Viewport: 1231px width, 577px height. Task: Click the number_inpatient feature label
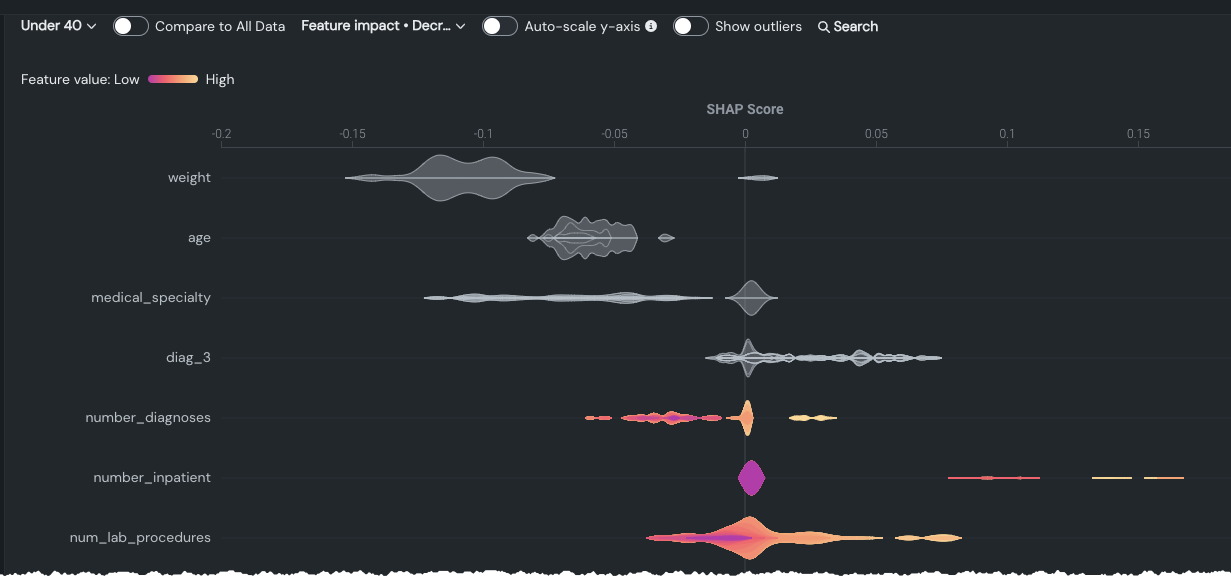[152, 478]
